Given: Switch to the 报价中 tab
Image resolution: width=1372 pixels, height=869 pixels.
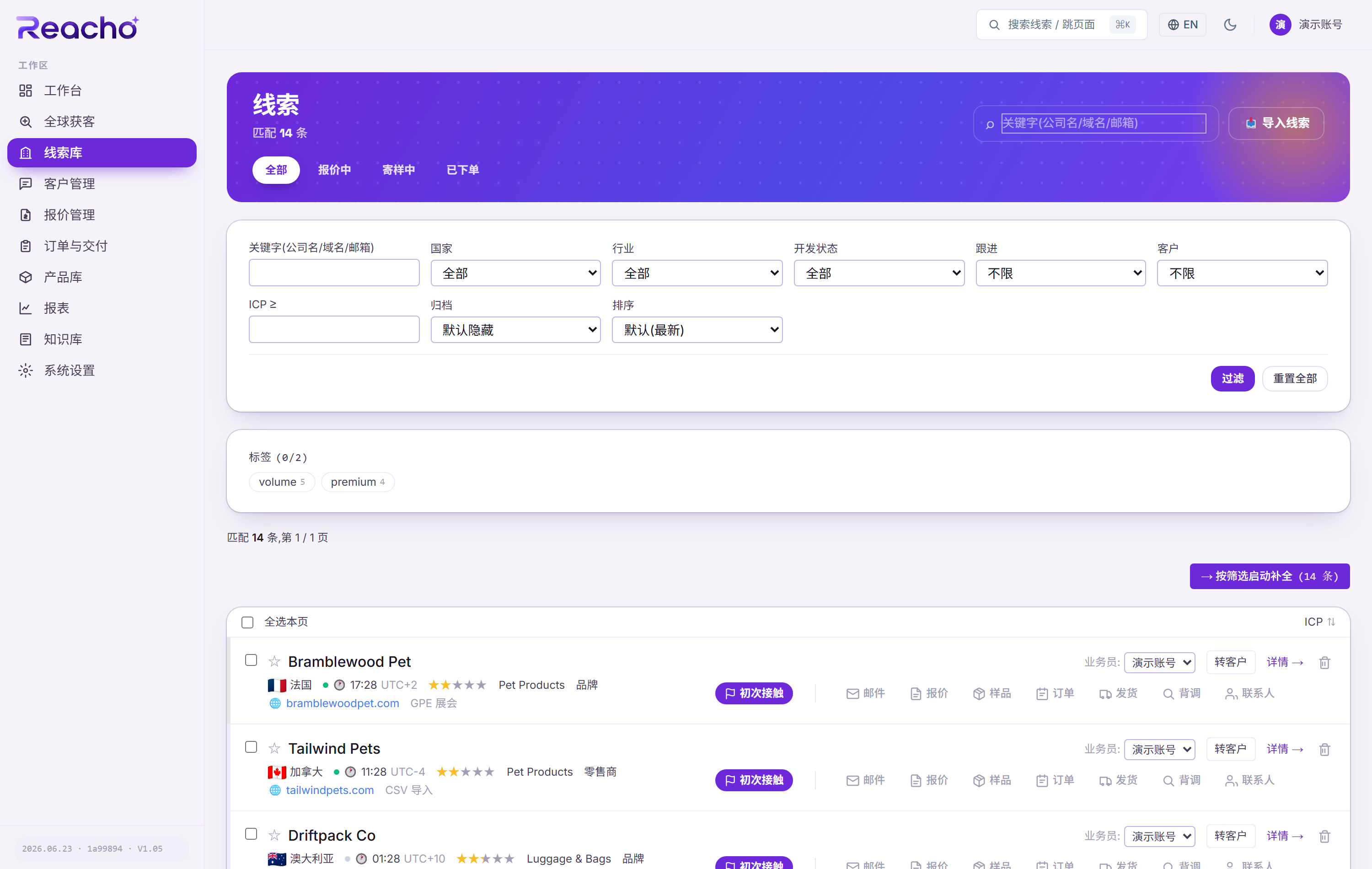Looking at the screenshot, I should click(334, 170).
